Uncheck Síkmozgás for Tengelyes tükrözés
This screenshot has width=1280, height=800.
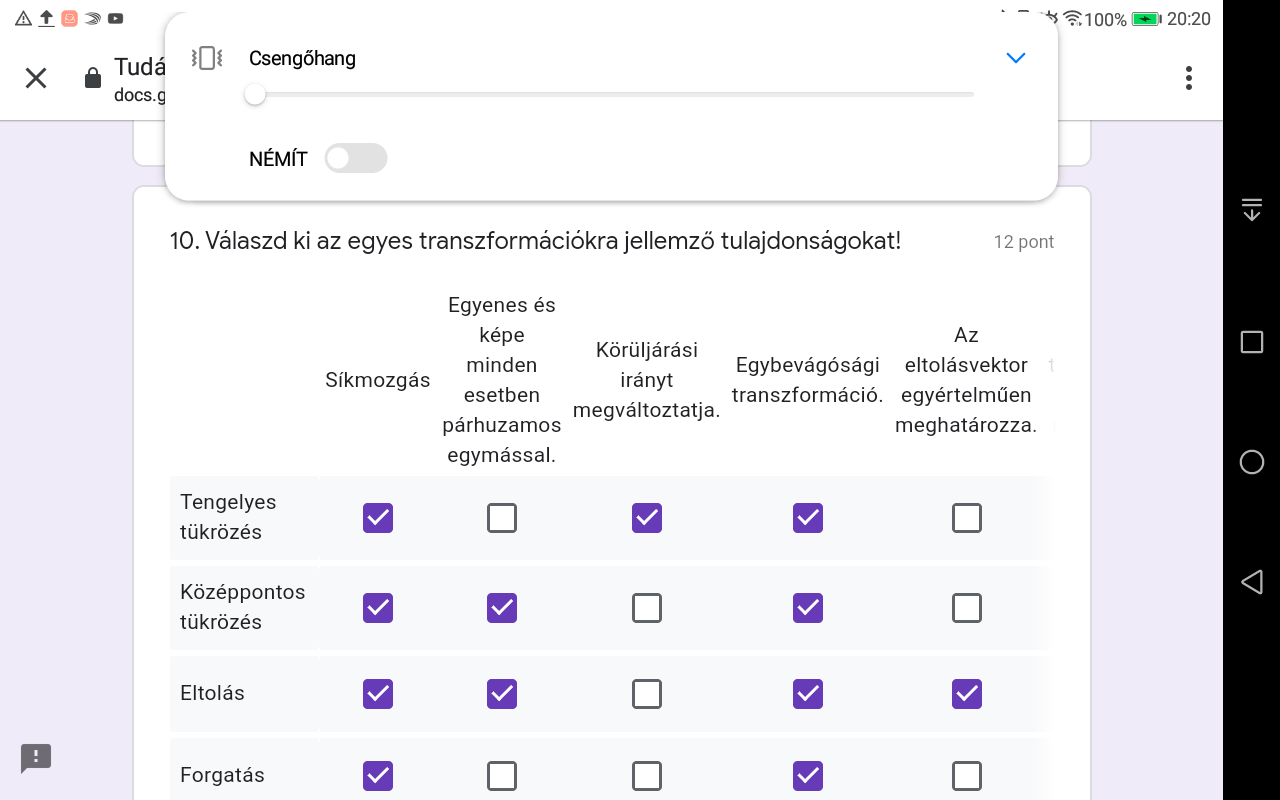click(378, 518)
